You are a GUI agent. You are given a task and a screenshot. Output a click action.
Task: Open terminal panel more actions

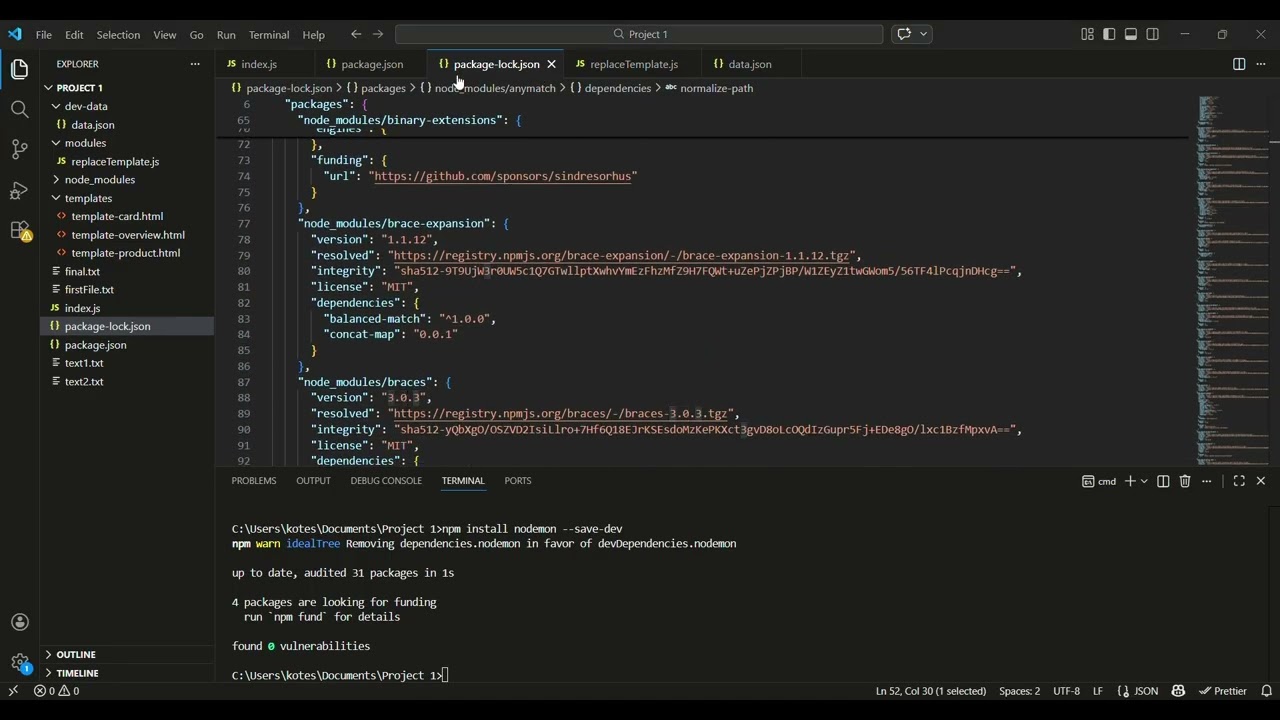coord(1207,481)
